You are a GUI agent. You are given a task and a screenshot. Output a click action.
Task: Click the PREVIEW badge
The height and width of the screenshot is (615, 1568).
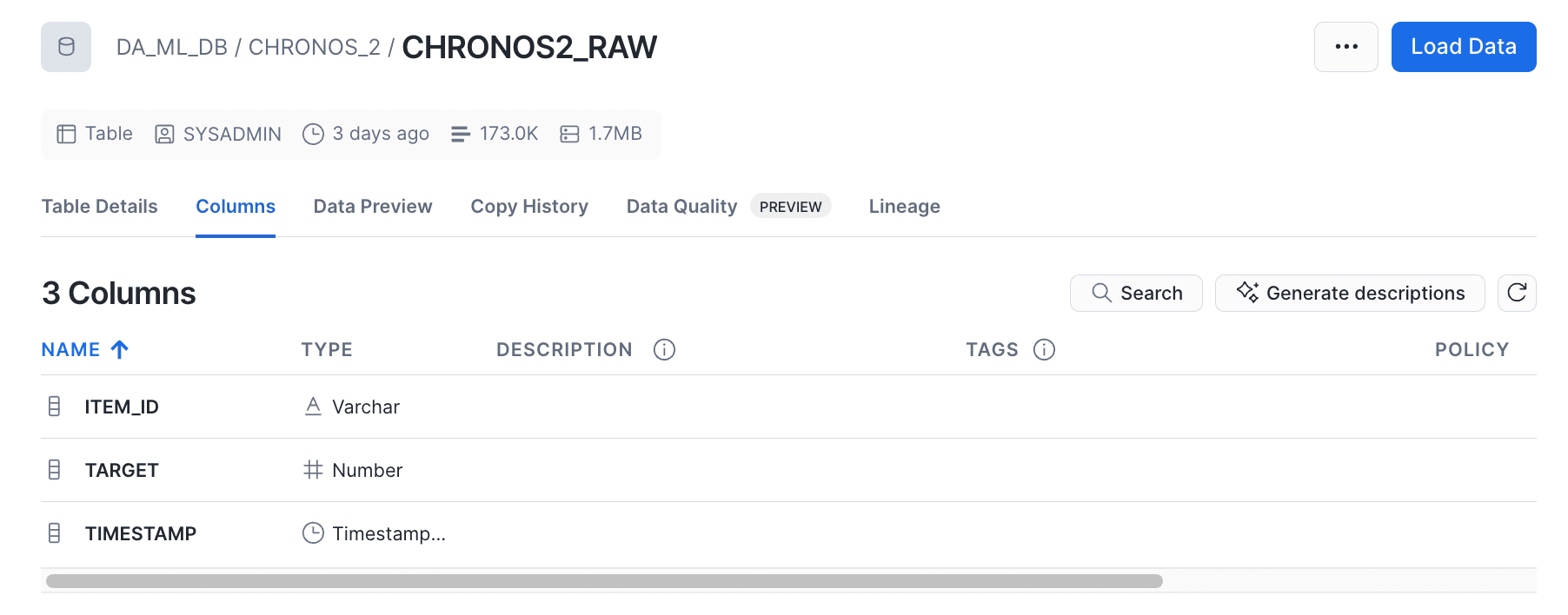tap(790, 207)
